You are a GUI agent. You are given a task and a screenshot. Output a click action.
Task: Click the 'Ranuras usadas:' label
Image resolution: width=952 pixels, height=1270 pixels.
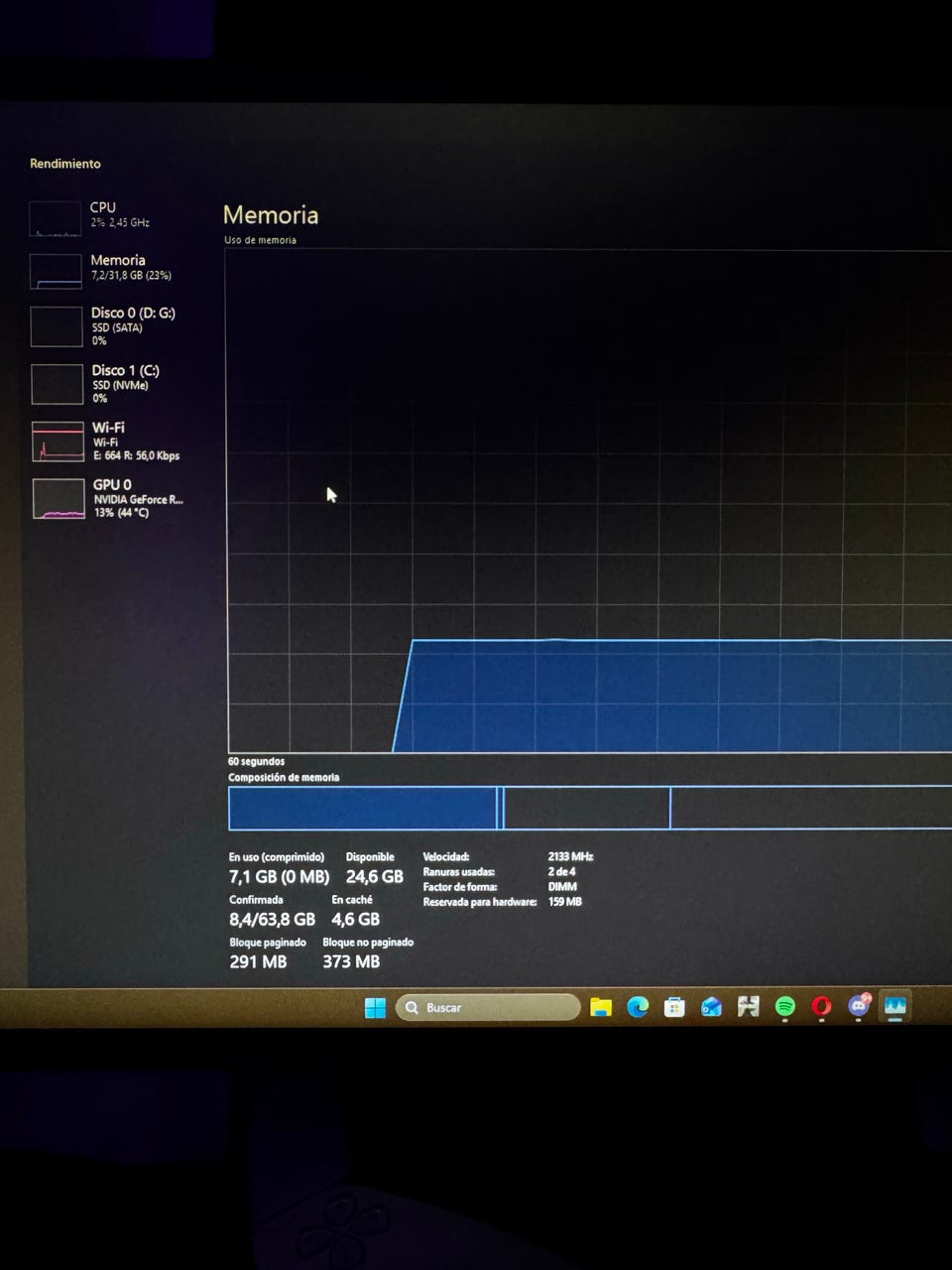[x=459, y=872]
